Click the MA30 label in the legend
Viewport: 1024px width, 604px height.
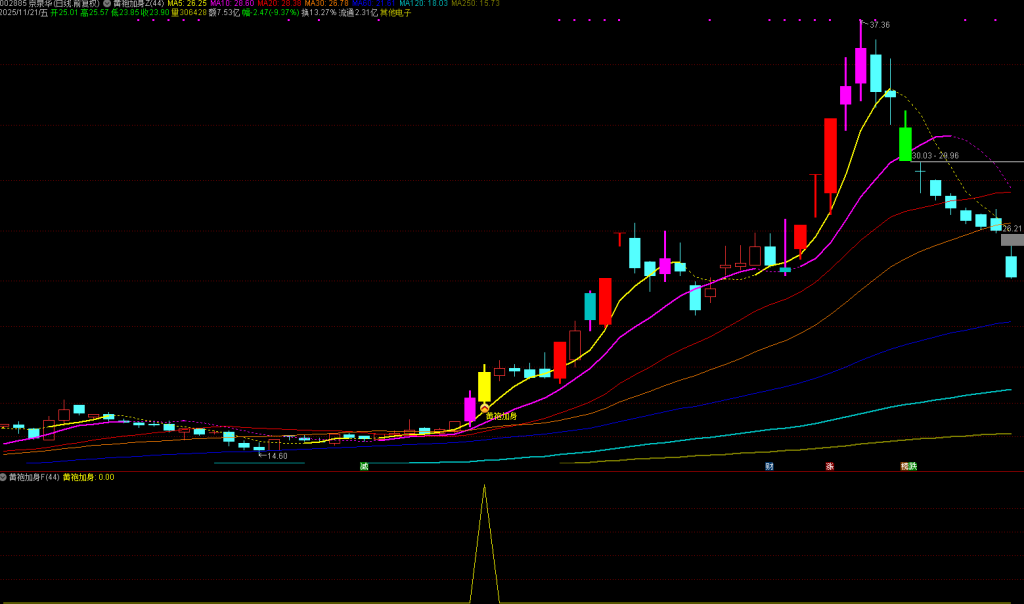[325, 4]
